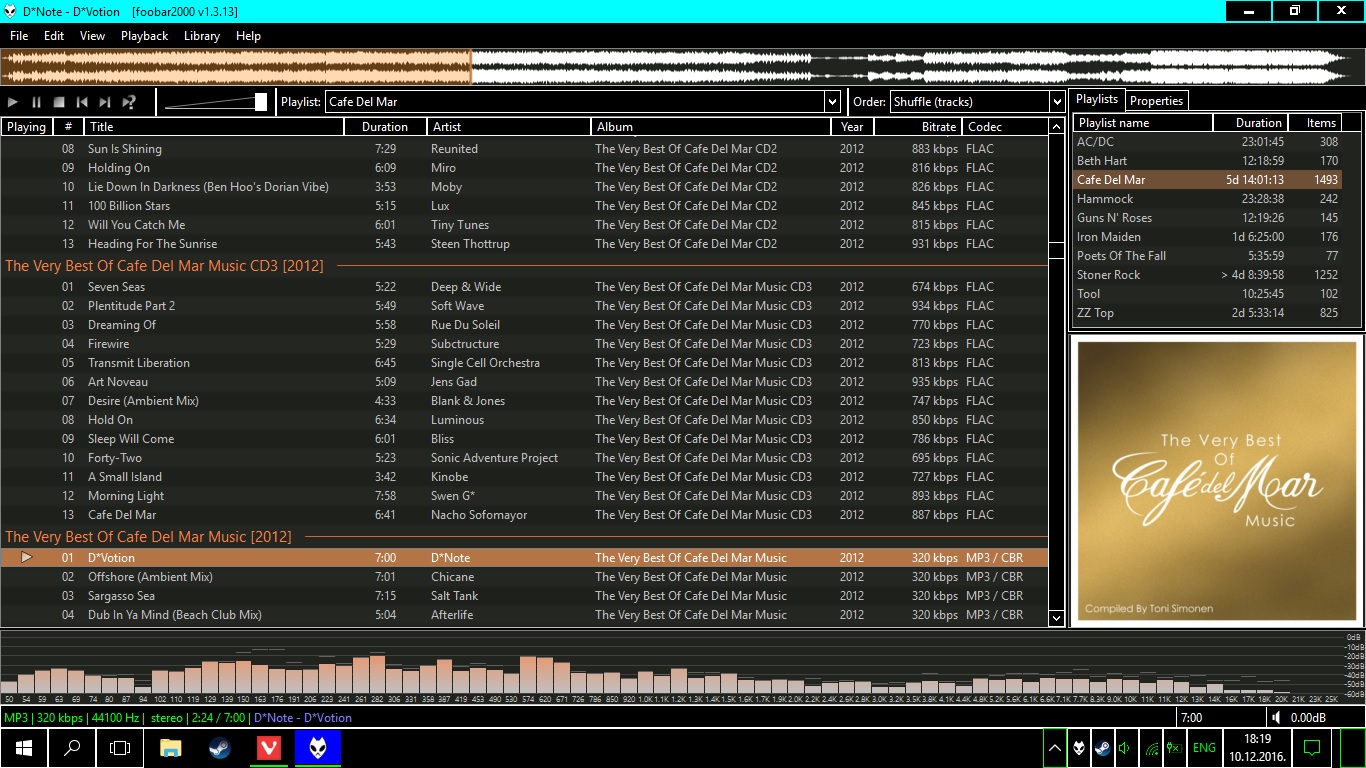Open the Help menu
This screenshot has width=1366, height=768.
click(248, 35)
